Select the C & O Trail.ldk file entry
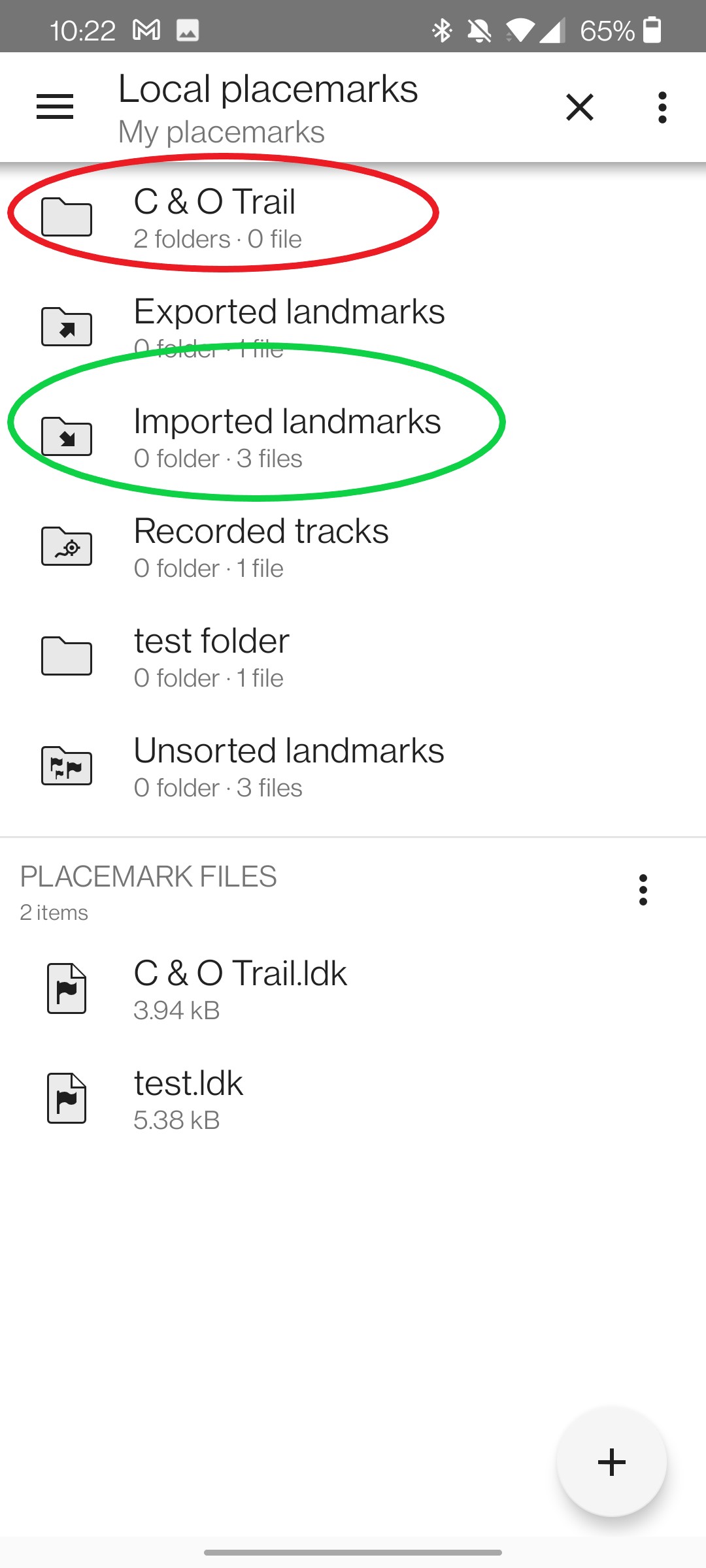The image size is (706, 1568). tap(240, 988)
